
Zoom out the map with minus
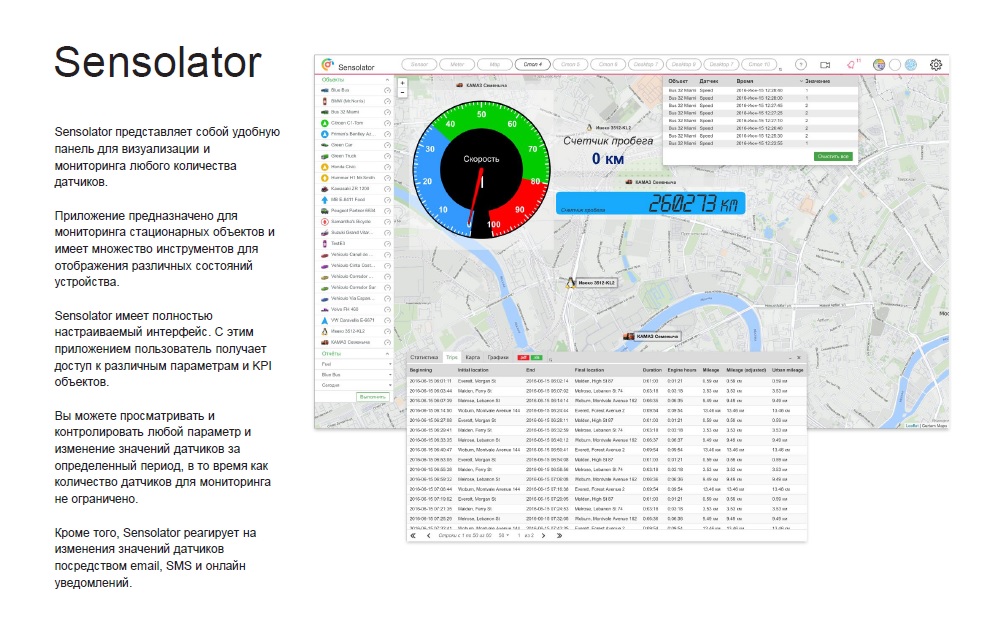402,92
